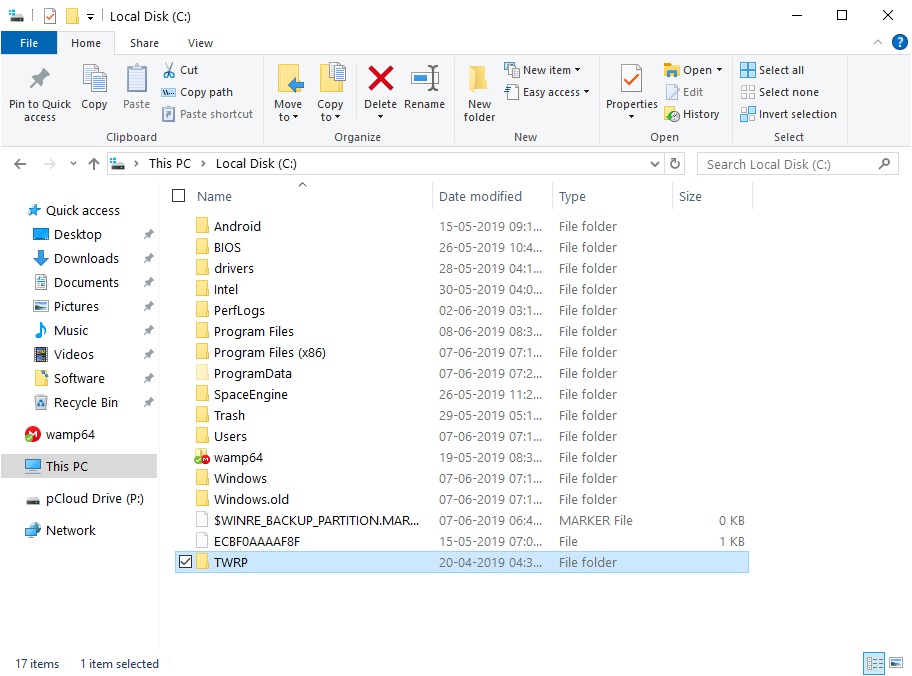Click the Copy icon in Clipboard group

coord(94,80)
